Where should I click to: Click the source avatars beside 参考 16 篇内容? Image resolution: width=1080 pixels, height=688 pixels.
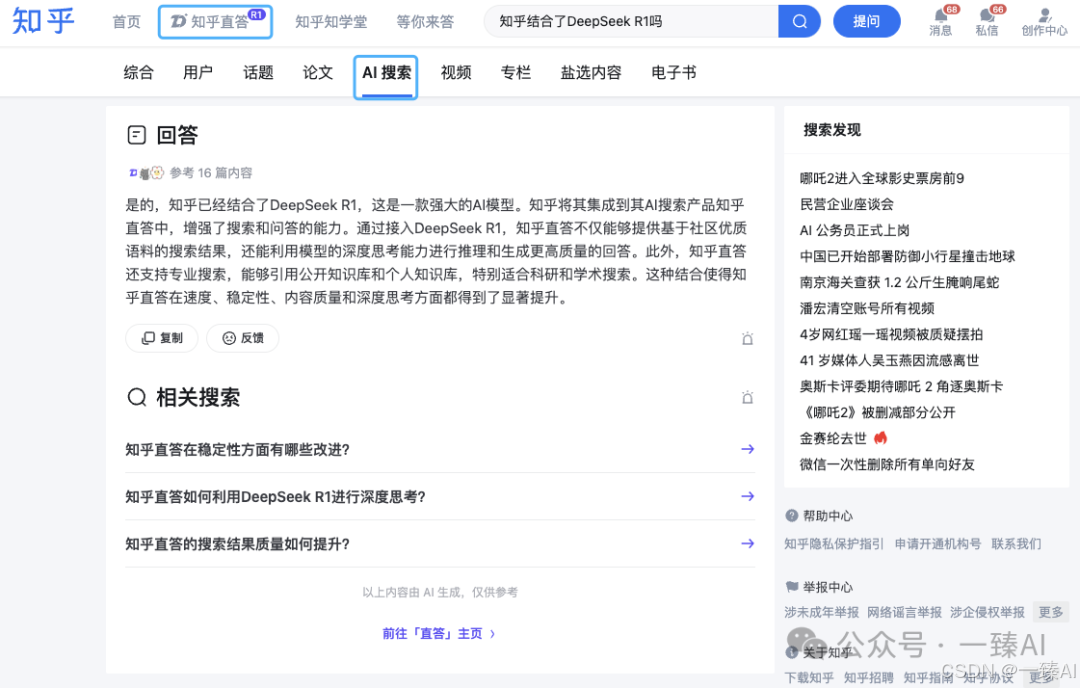[x=147, y=173]
